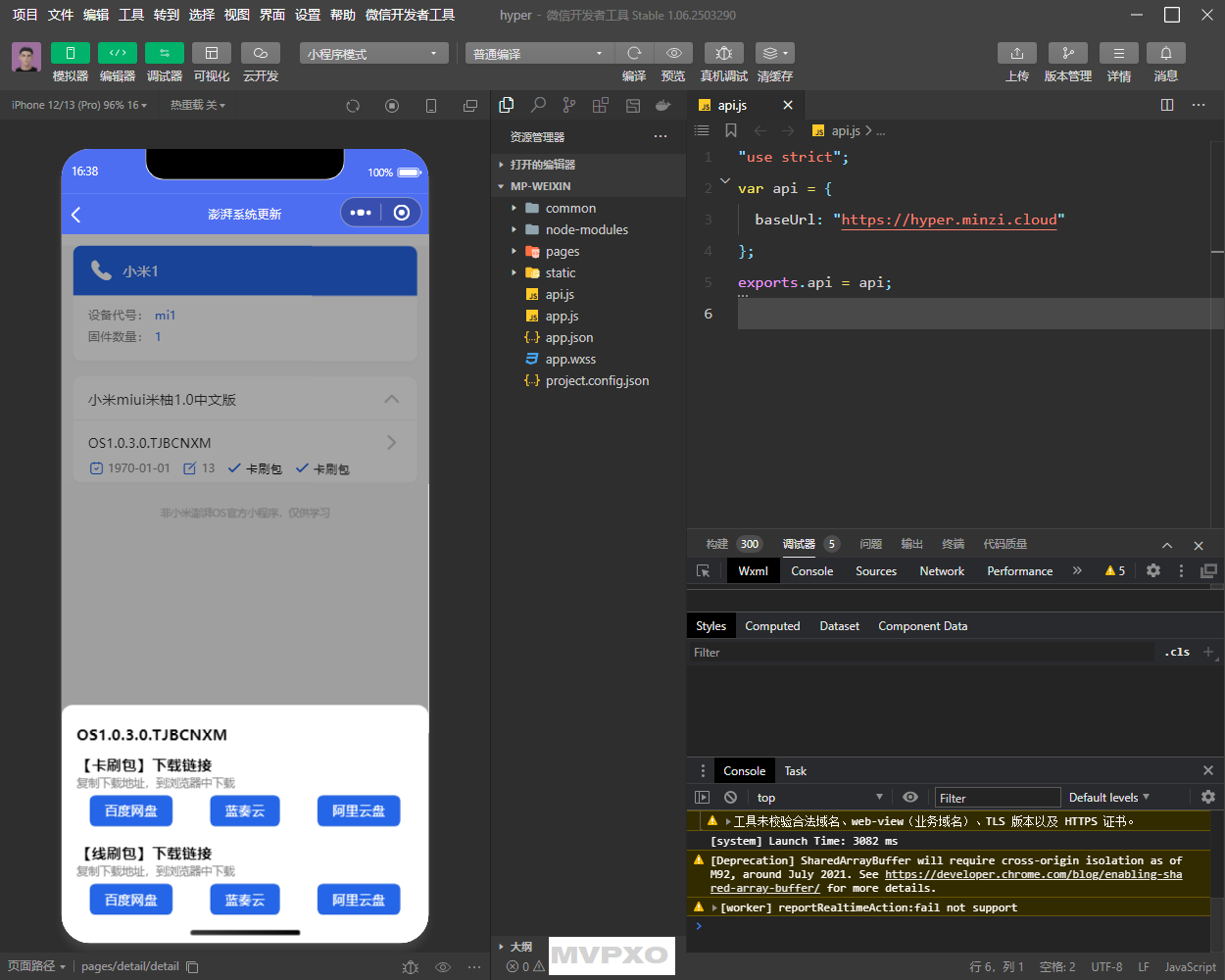The image size is (1225, 980).
Task: Open the 云开发 cloud development icon
Action: click(261, 53)
